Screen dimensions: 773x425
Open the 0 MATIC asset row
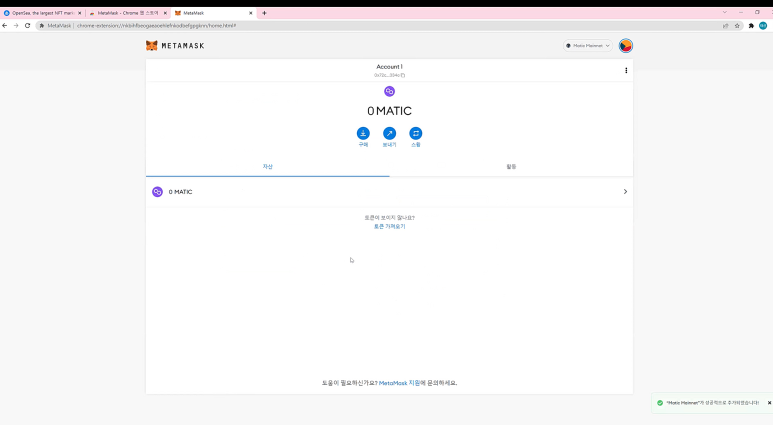(389, 192)
